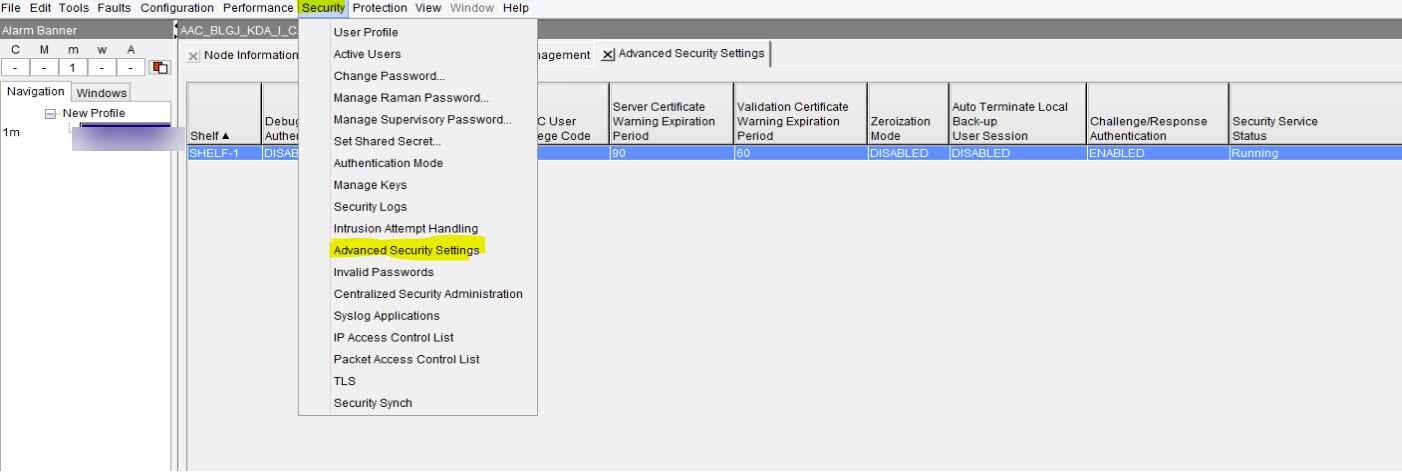Screen dimensions: 1402x473
Task: Open Security Synch option
Action: (372, 403)
